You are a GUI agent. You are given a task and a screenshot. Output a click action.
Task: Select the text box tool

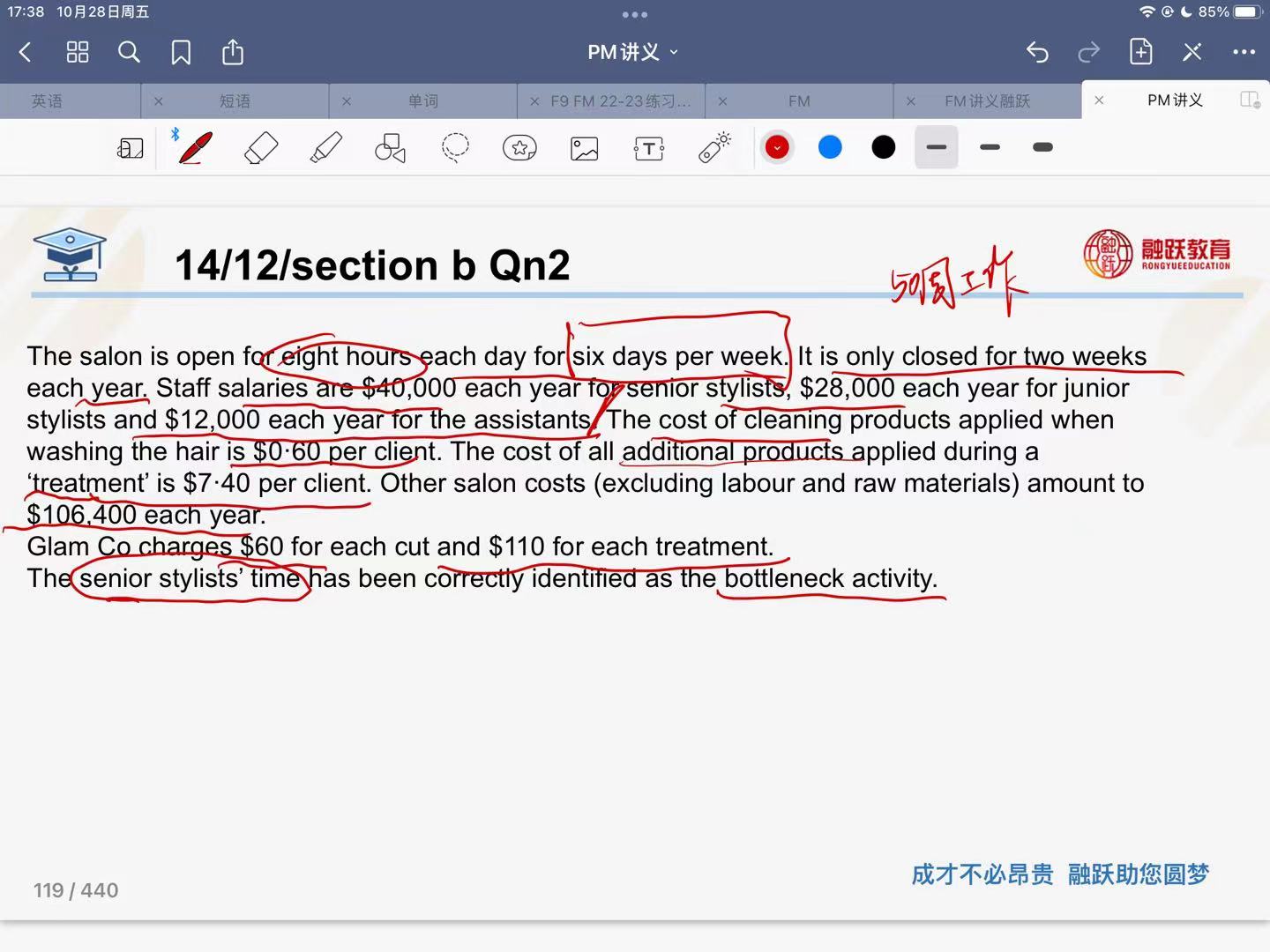click(x=649, y=148)
